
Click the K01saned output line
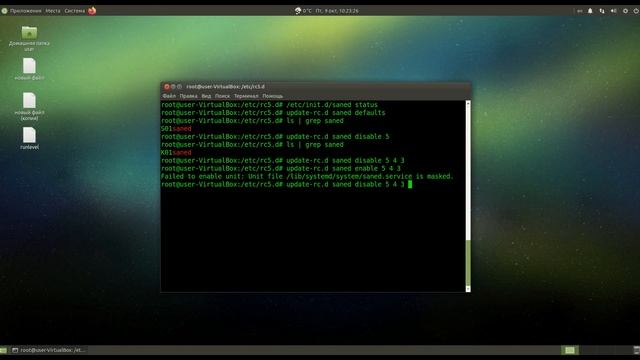[x=176, y=153]
